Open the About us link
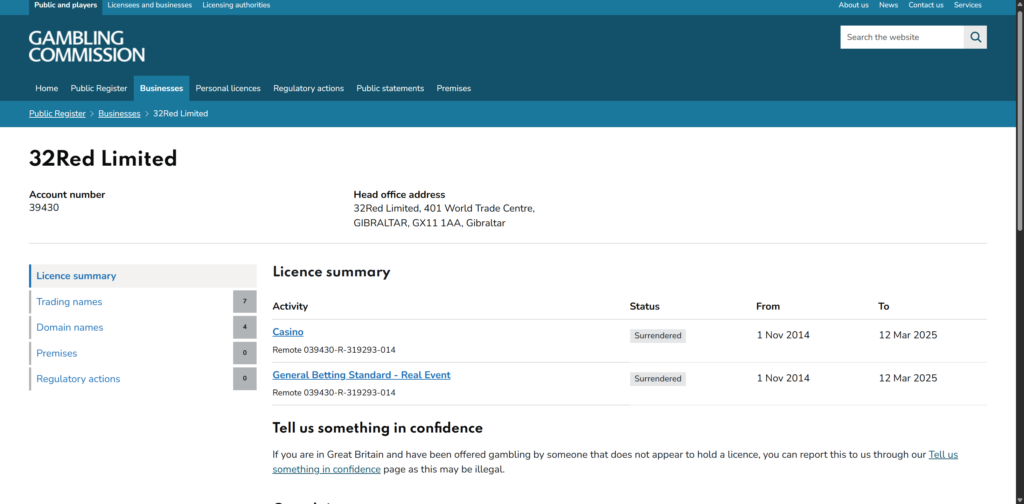The height and width of the screenshot is (504, 1024). coord(853,5)
